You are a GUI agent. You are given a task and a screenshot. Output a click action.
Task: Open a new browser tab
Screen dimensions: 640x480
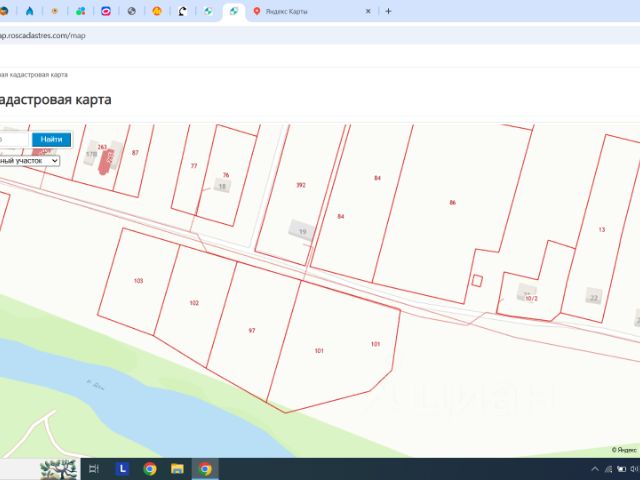click(x=388, y=11)
